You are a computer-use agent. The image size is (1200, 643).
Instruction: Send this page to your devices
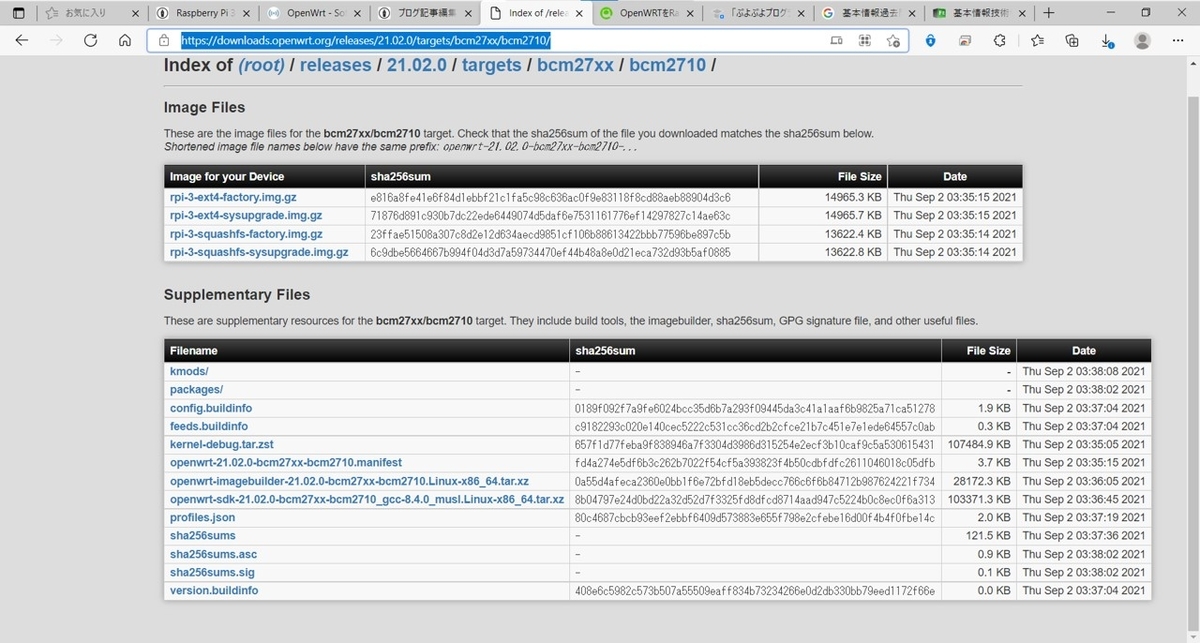point(837,41)
